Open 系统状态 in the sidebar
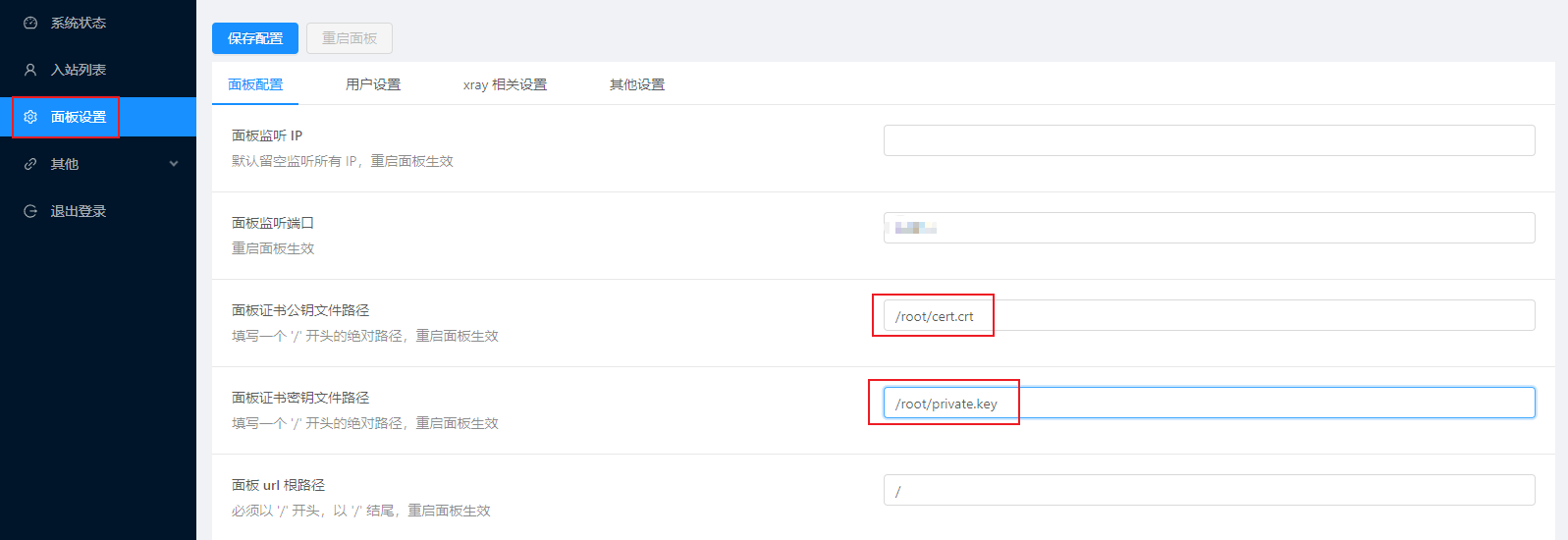Viewport: 1568px width, 540px height. tap(98, 23)
